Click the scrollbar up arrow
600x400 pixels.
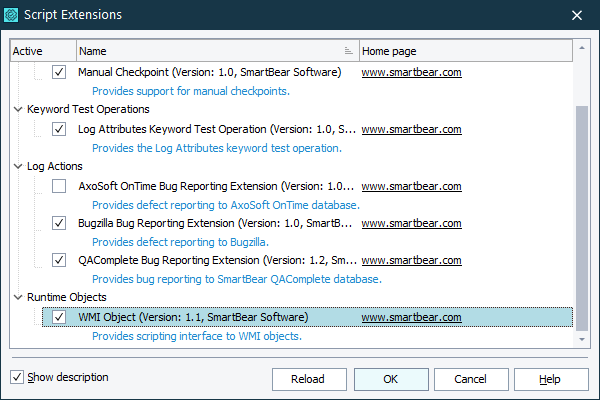point(582,50)
